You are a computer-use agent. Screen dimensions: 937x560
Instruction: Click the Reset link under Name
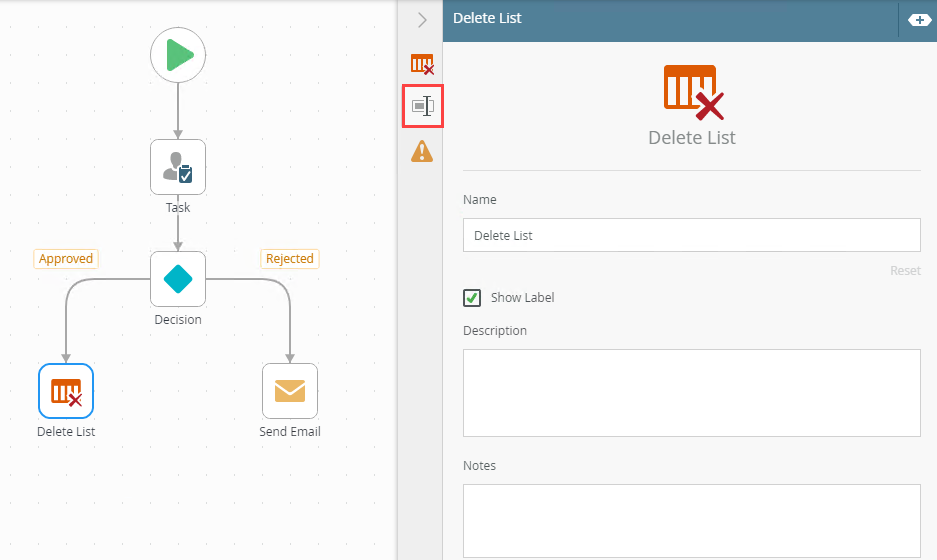click(x=904, y=271)
